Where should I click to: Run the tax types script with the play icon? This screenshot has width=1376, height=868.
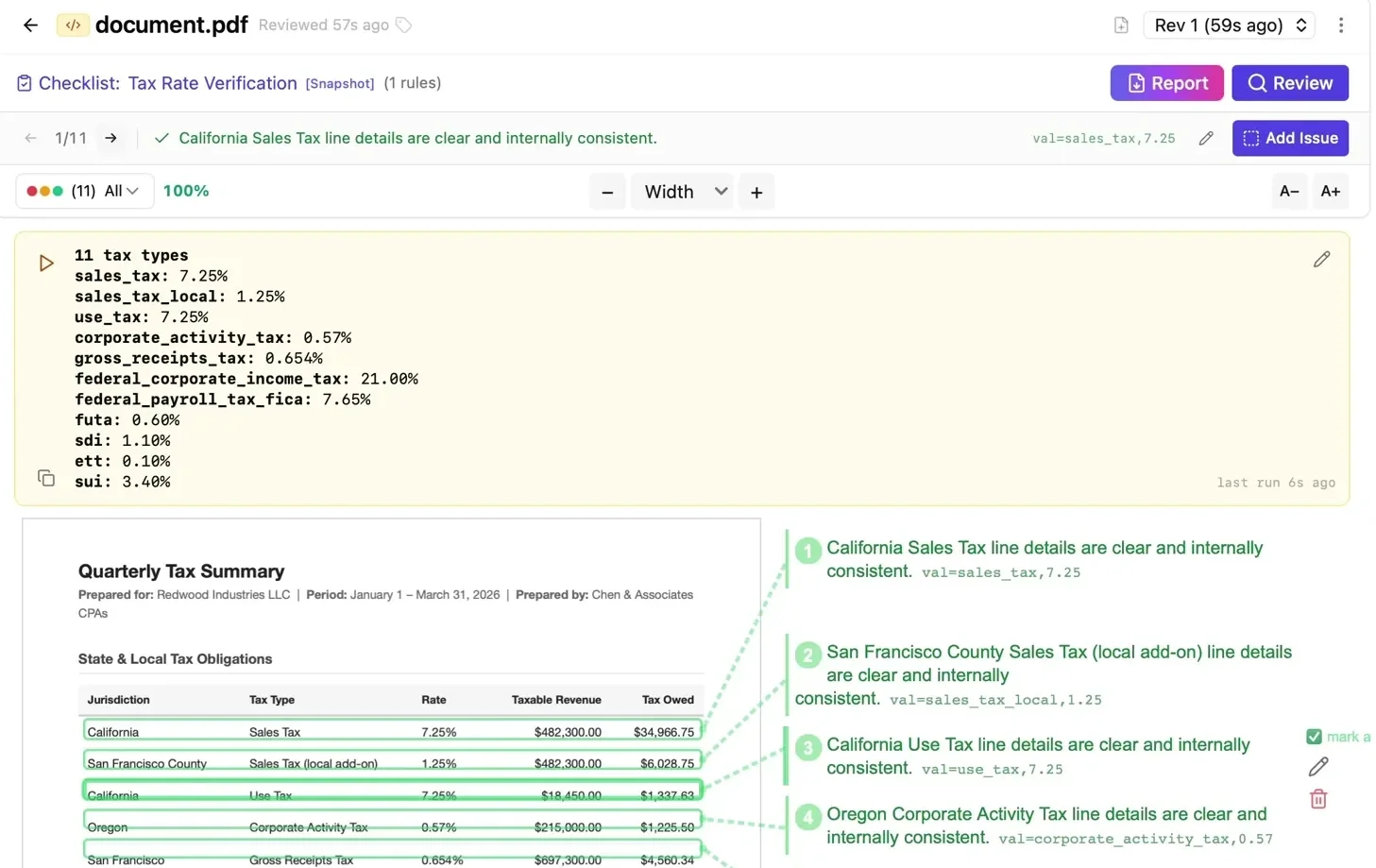(x=46, y=264)
